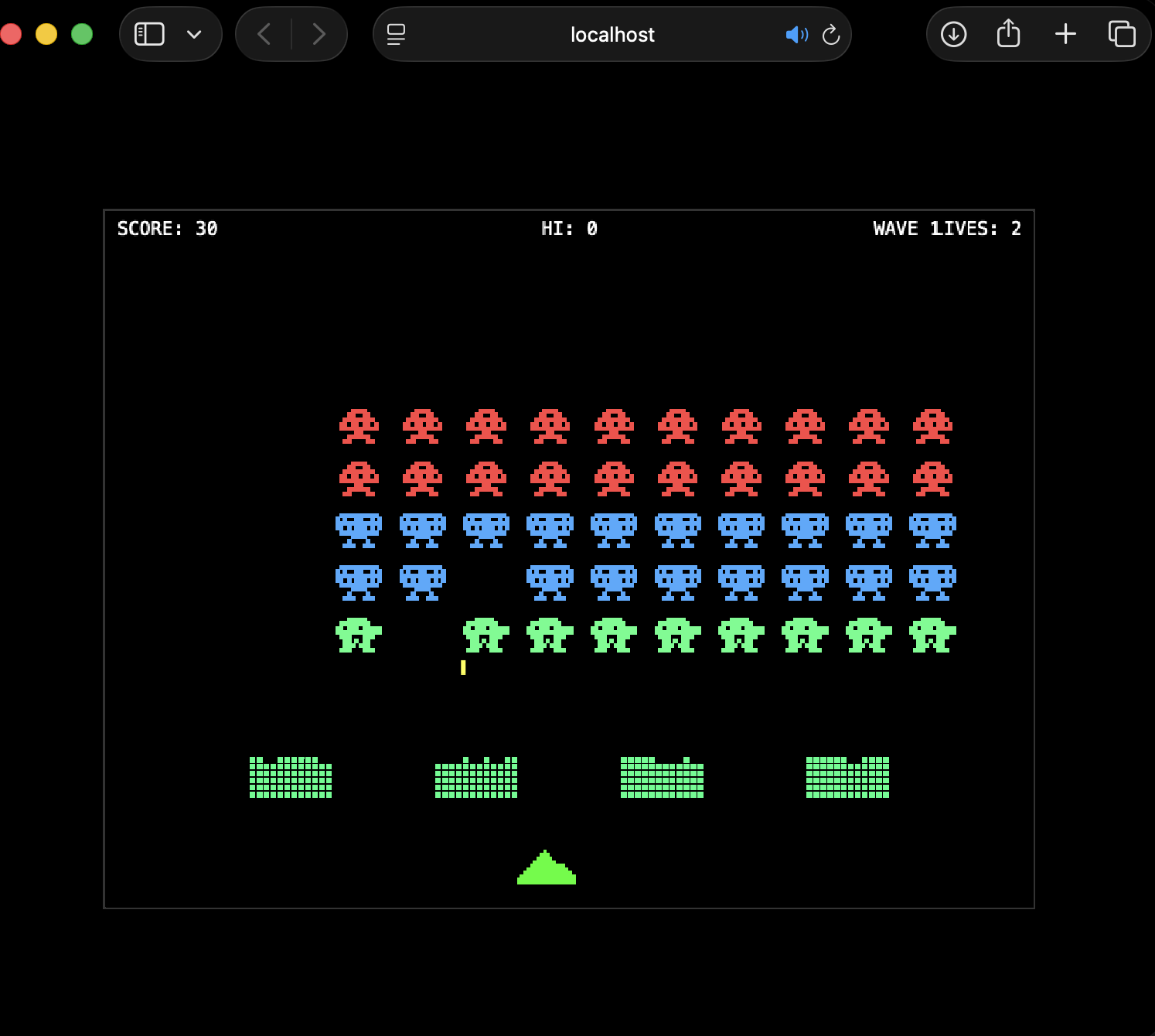Show downloads with the download icon
The width and height of the screenshot is (1155, 1036).
954,34
